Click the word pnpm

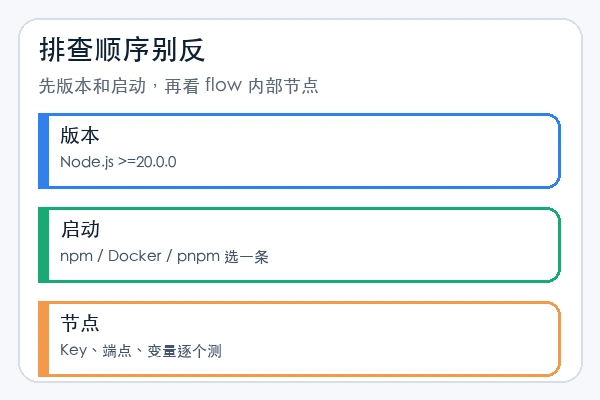[198, 257]
